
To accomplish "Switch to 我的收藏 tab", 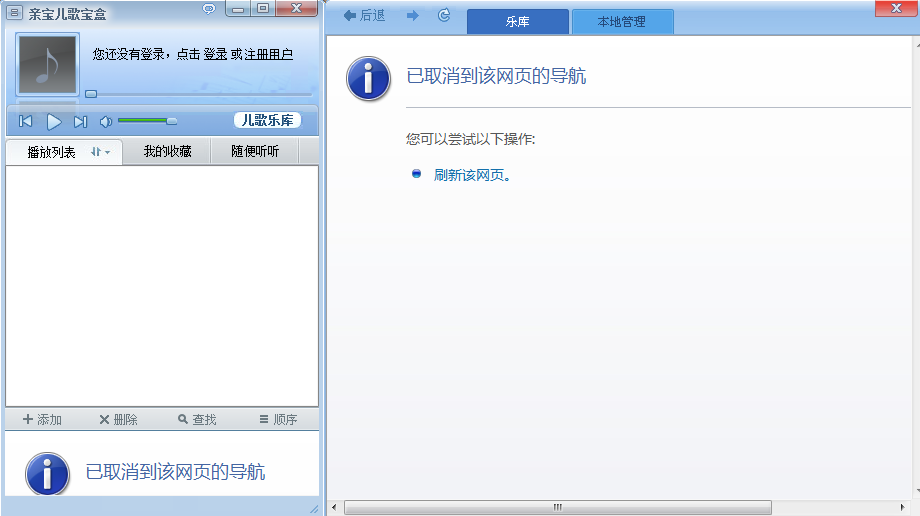I will [x=167, y=151].
